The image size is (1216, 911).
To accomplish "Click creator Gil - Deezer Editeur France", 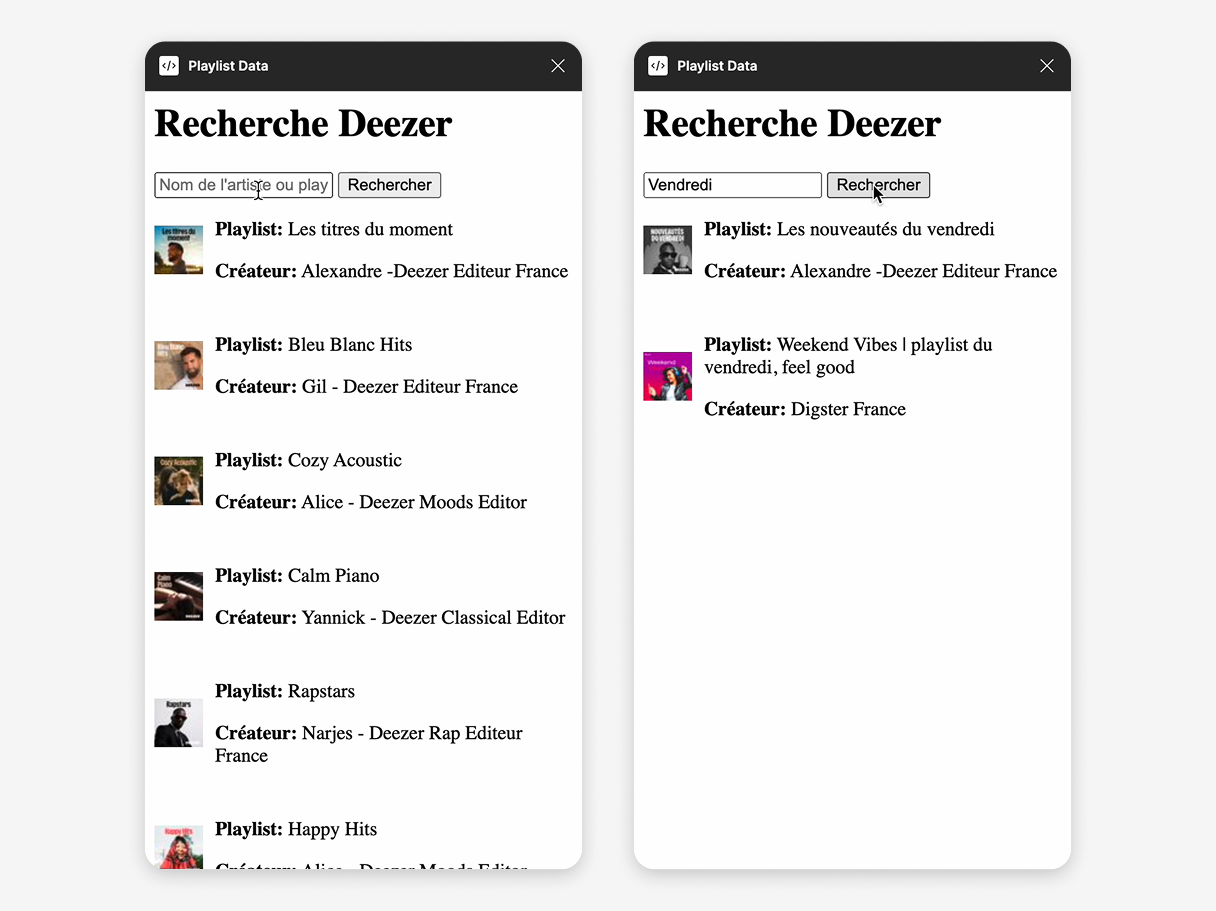I will click(x=410, y=387).
